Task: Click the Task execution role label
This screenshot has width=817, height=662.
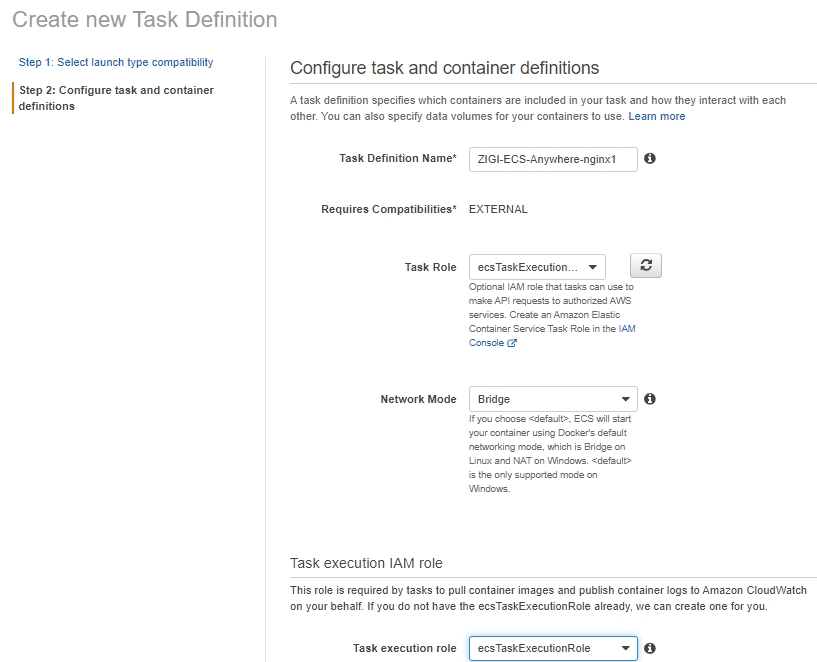Action: (x=404, y=648)
